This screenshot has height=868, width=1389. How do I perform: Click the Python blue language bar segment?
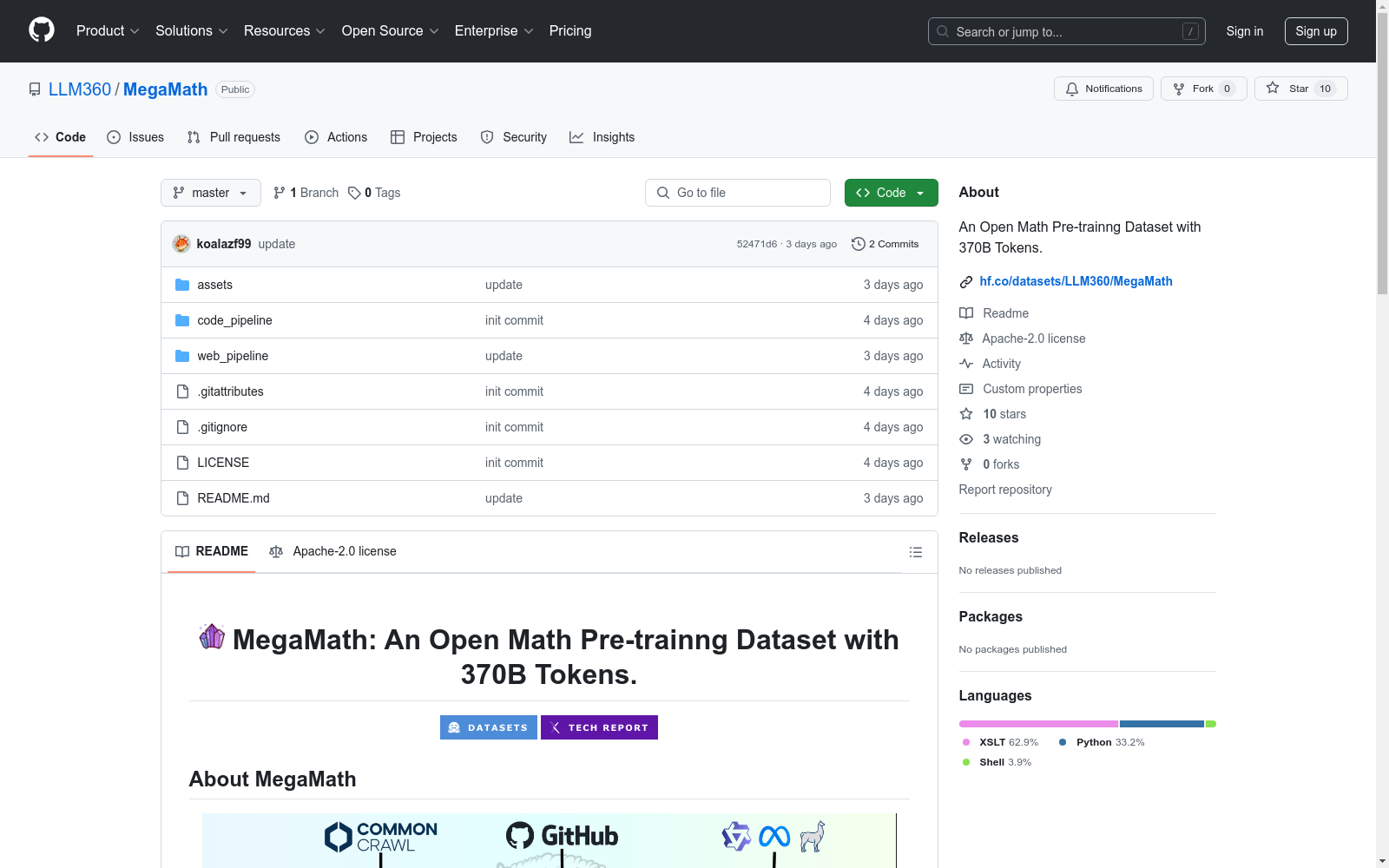pyautogui.click(x=1162, y=724)
